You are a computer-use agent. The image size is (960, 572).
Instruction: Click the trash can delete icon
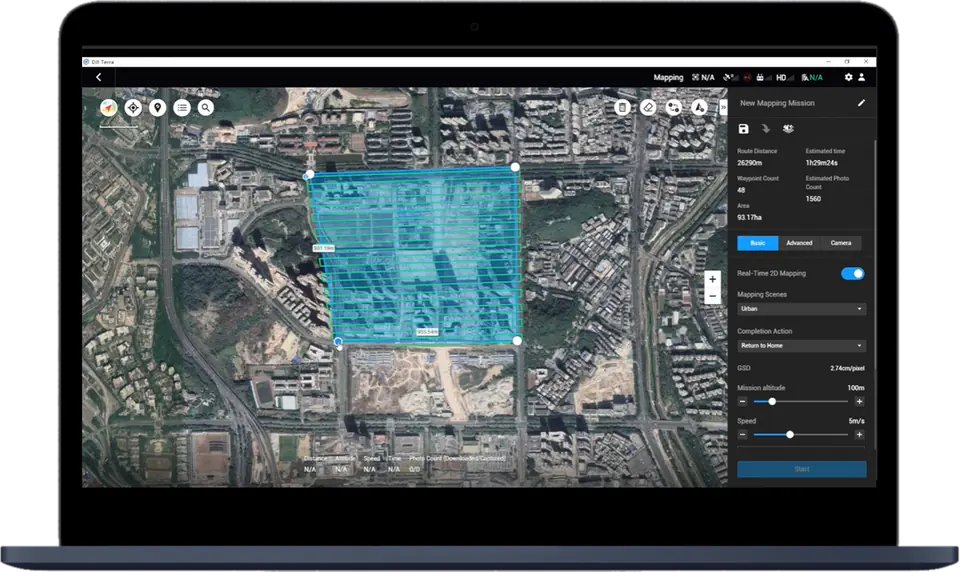[x=622, y=107]
